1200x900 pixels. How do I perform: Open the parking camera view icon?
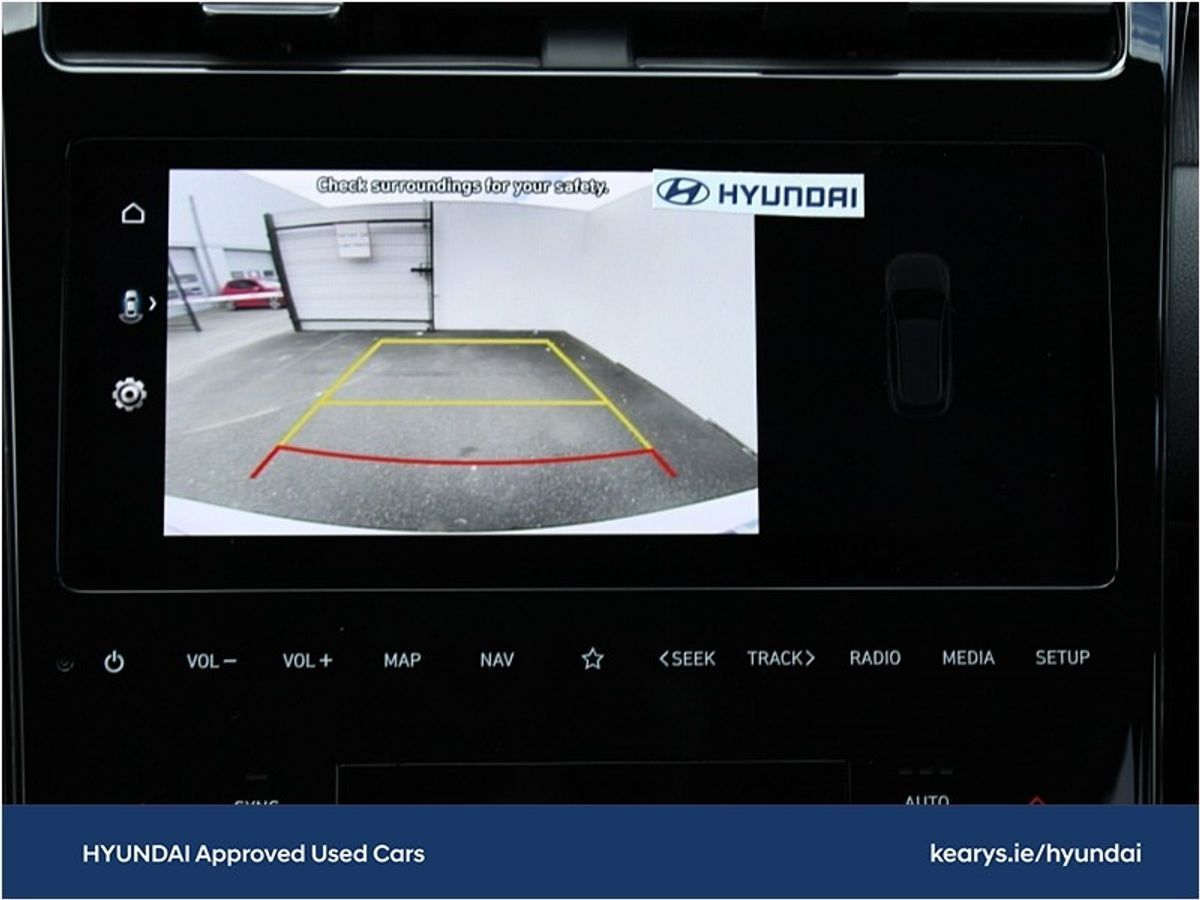[130, 305]
